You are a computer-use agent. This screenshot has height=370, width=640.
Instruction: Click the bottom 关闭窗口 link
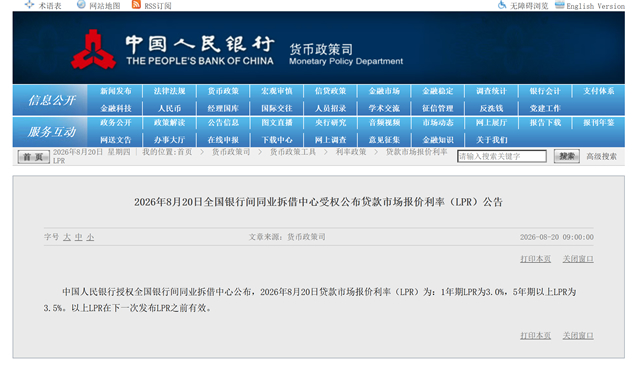pos(578,335)
